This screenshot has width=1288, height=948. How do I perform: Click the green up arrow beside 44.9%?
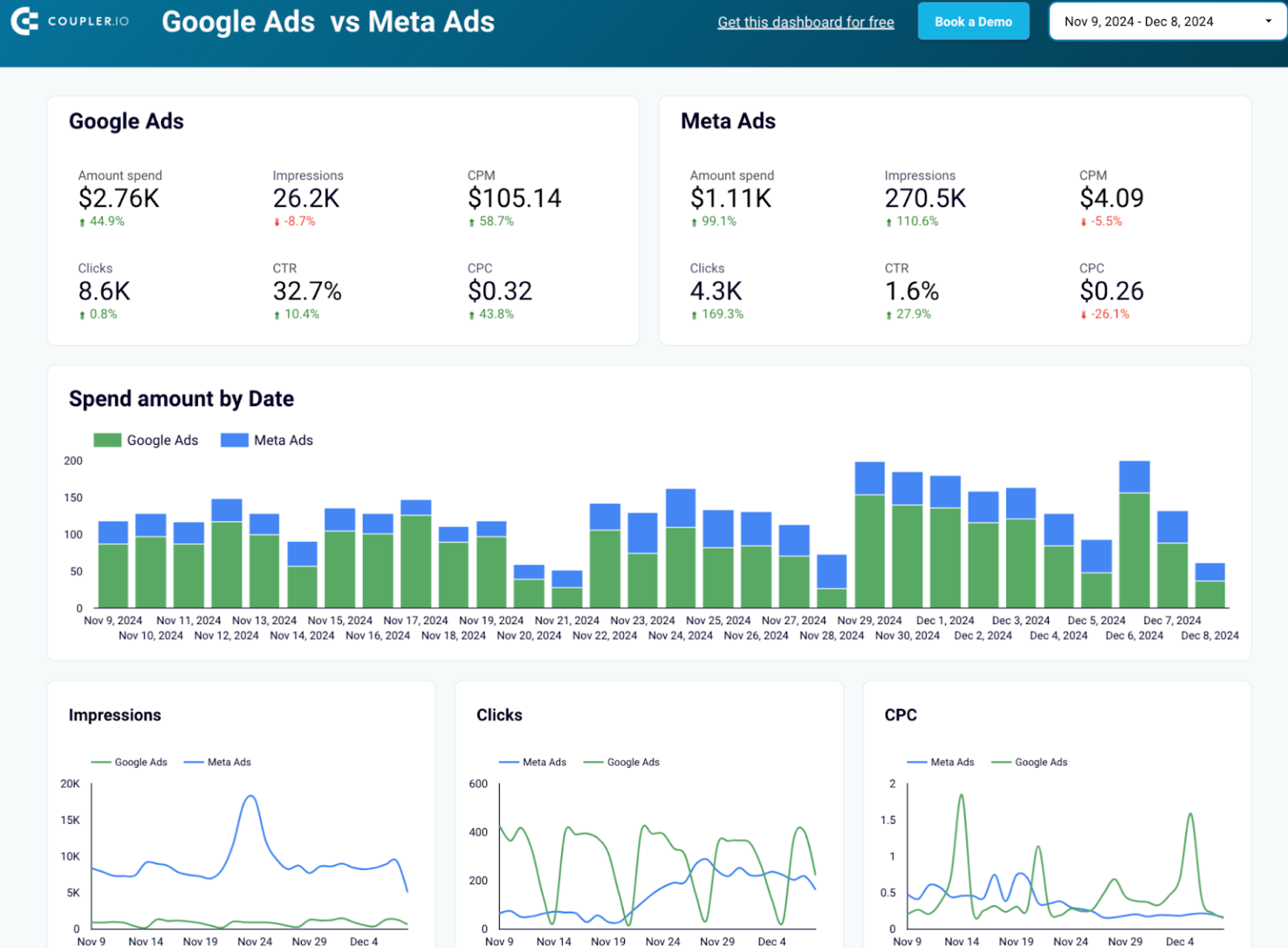82,221
